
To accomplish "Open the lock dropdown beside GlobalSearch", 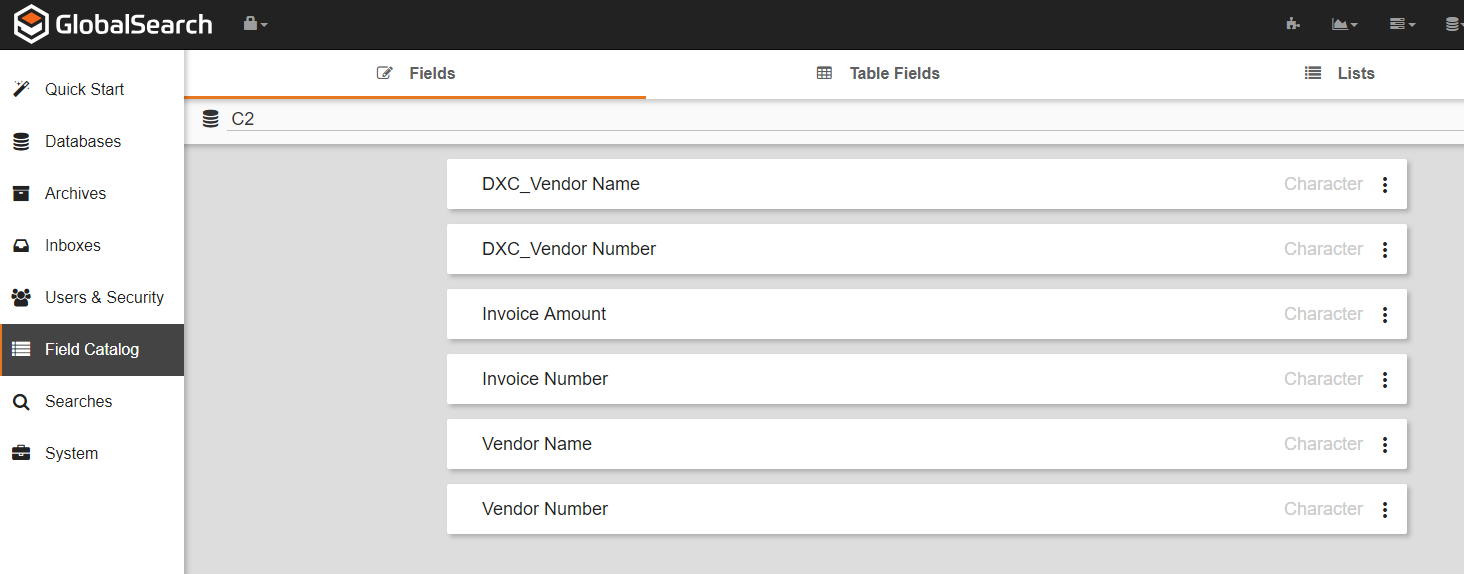I will click(255, 24).
